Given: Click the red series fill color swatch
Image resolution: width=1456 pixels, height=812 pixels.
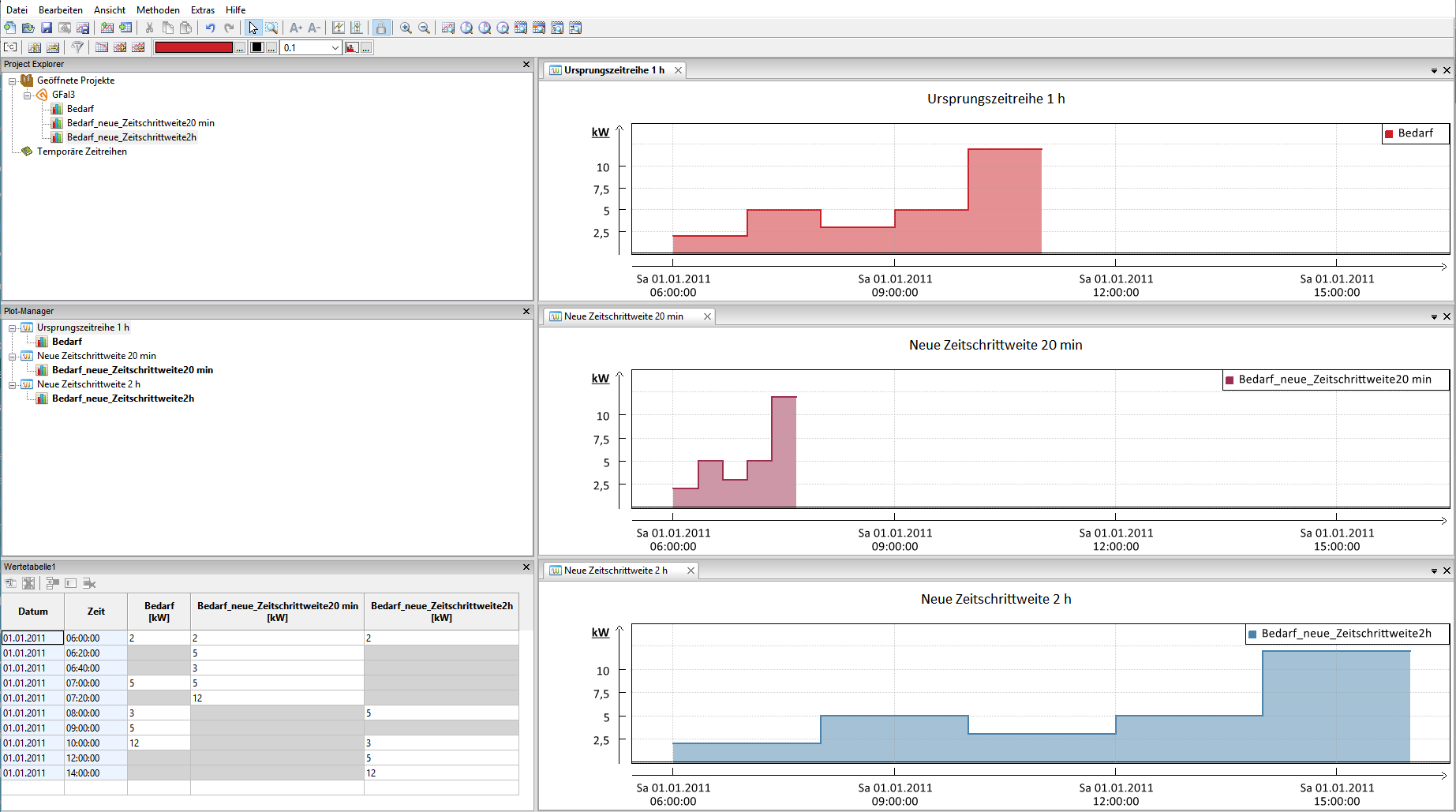Looking at the screenshot, I should [194, 47].
